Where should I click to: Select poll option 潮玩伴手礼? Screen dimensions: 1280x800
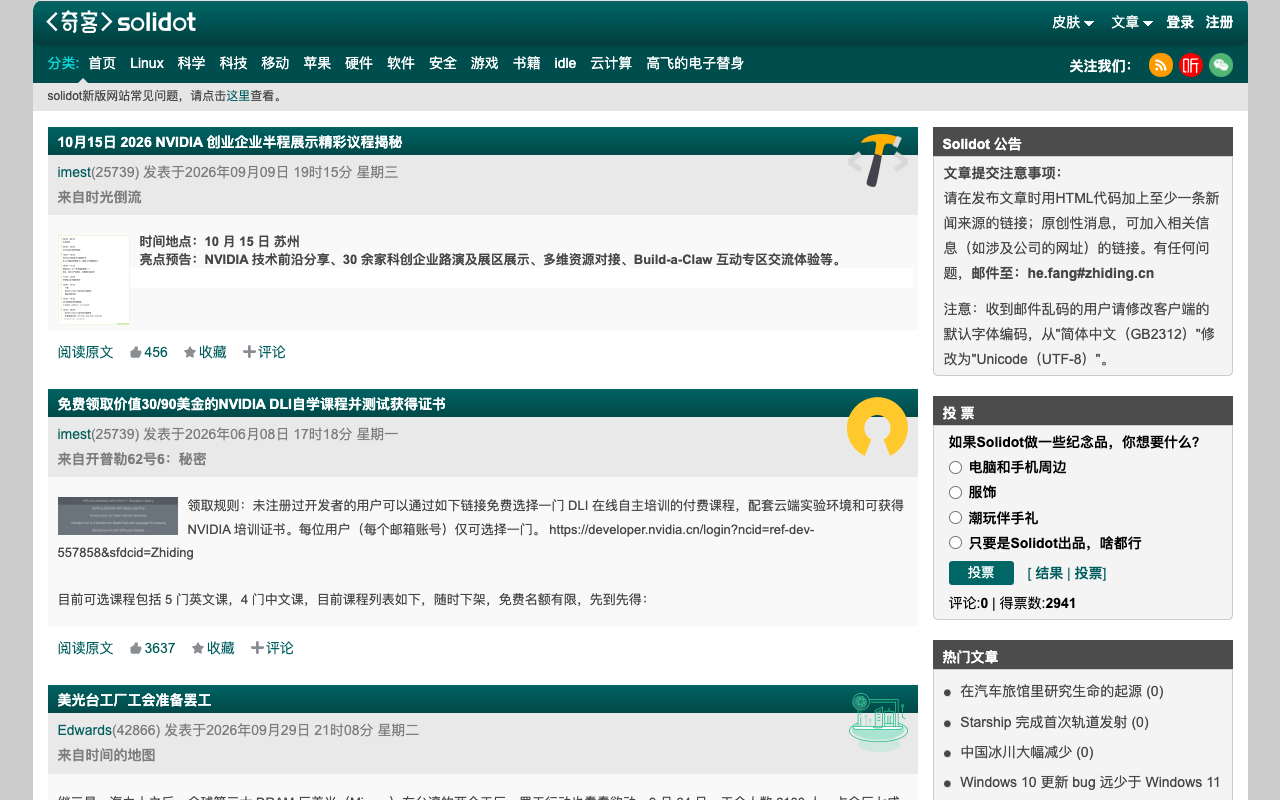[x=955, y=518]
